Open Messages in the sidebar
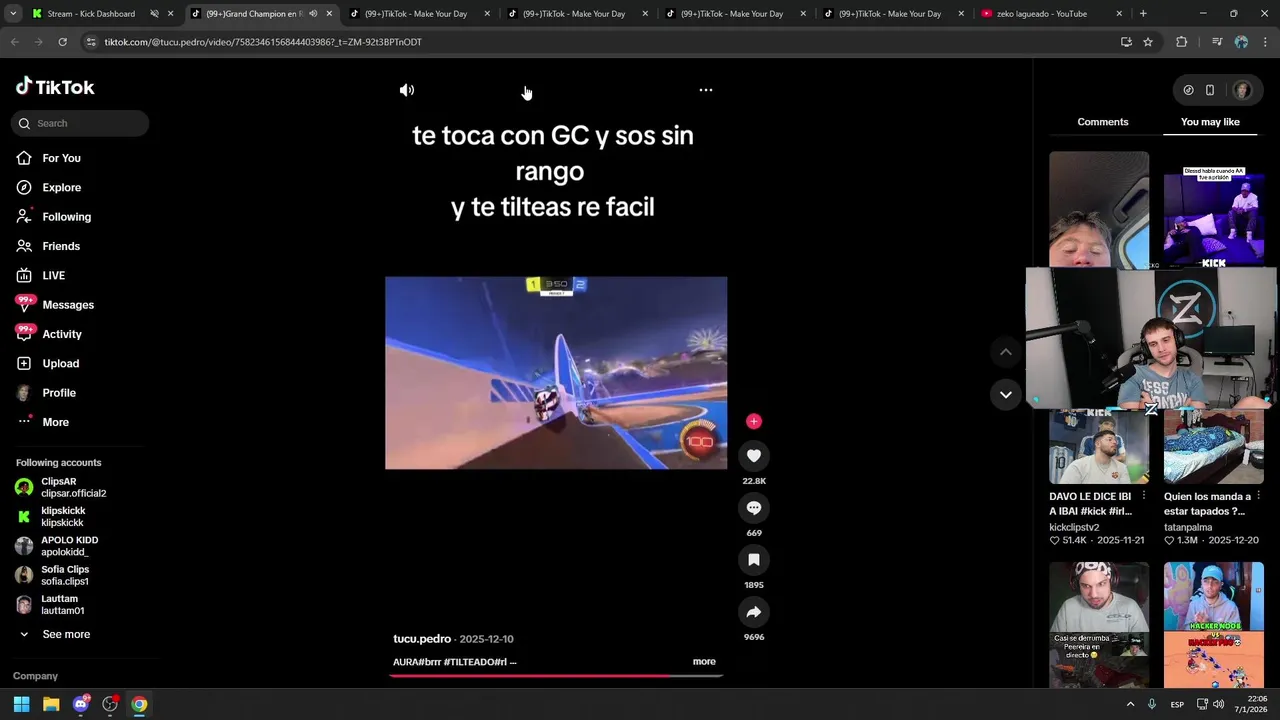The width and height of the screenshot is (1280, 720). coord(68,305)
